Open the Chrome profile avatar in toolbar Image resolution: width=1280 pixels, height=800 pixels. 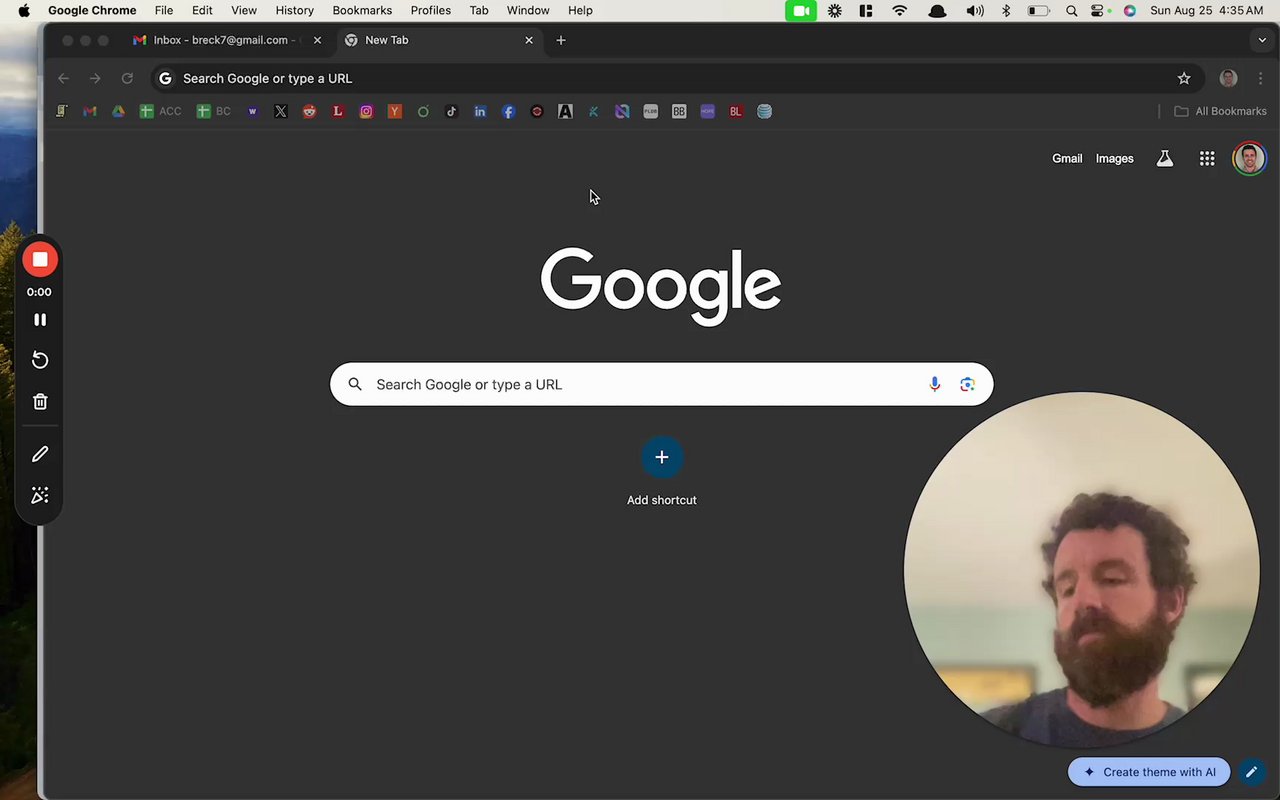(x=1229, y=78)
